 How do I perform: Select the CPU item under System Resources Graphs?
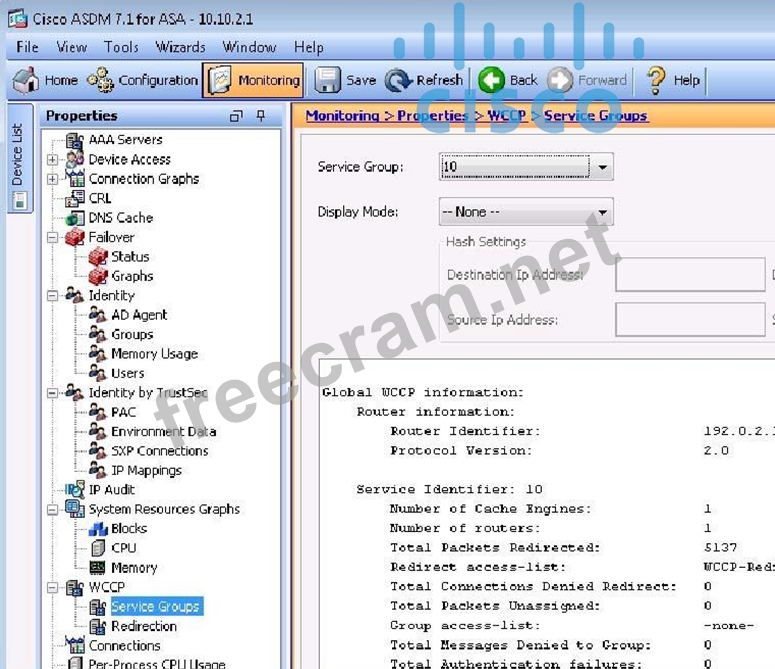123,548
